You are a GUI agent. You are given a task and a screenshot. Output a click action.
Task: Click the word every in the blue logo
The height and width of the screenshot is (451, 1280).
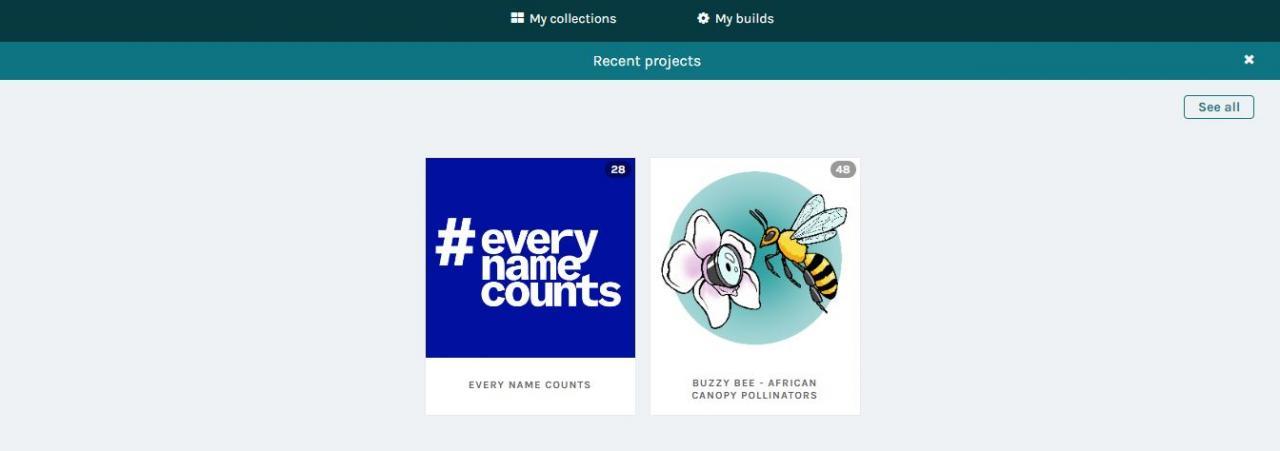coord(540,243)
